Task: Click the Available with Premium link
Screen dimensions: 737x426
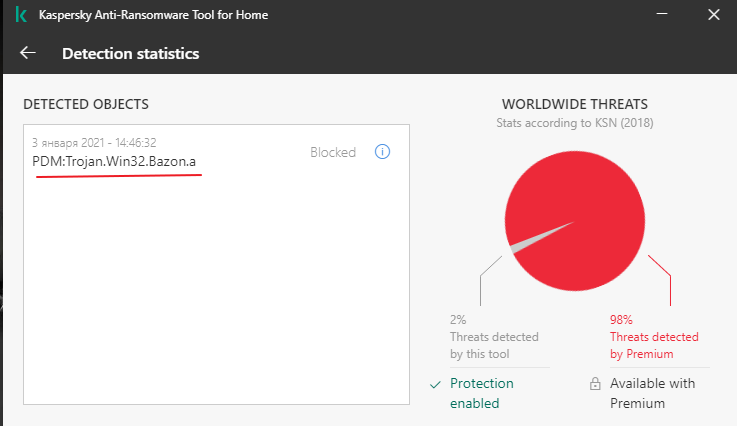Action: coord(652,393)
